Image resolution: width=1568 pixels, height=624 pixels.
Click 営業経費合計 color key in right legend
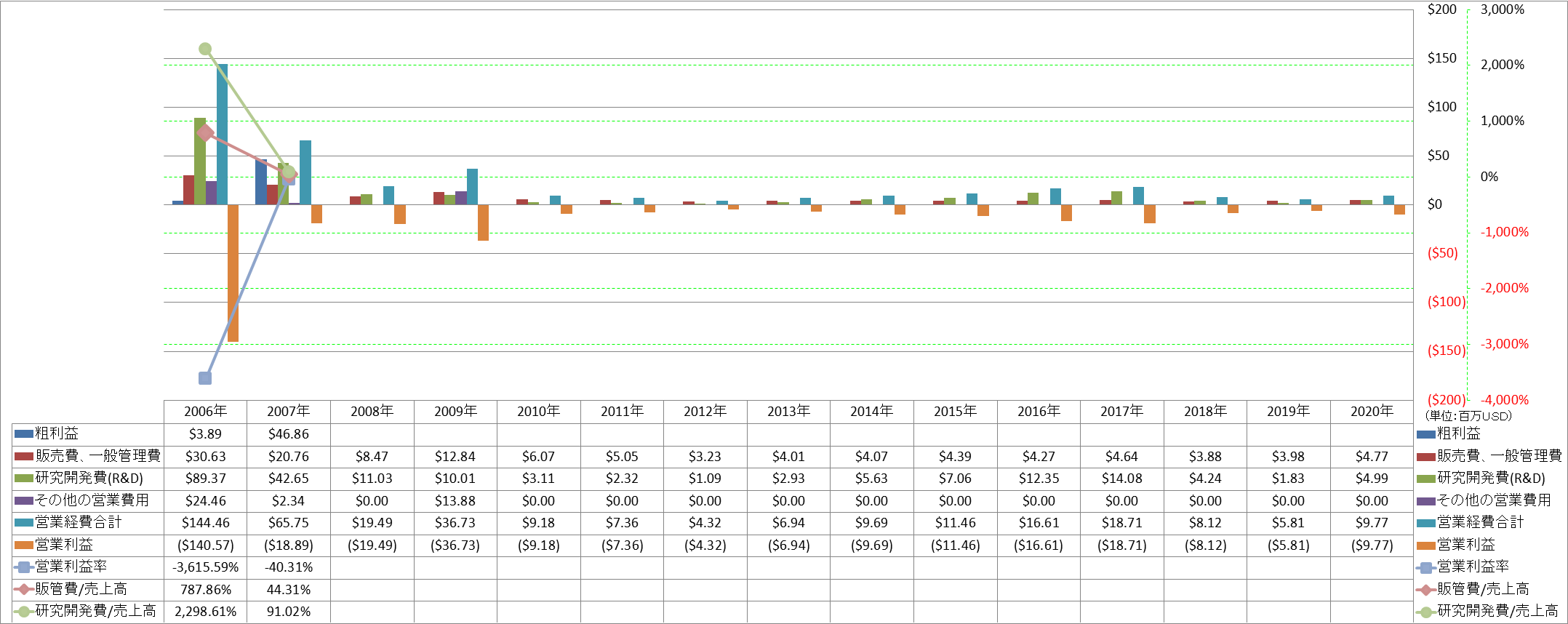[1426, 523]
